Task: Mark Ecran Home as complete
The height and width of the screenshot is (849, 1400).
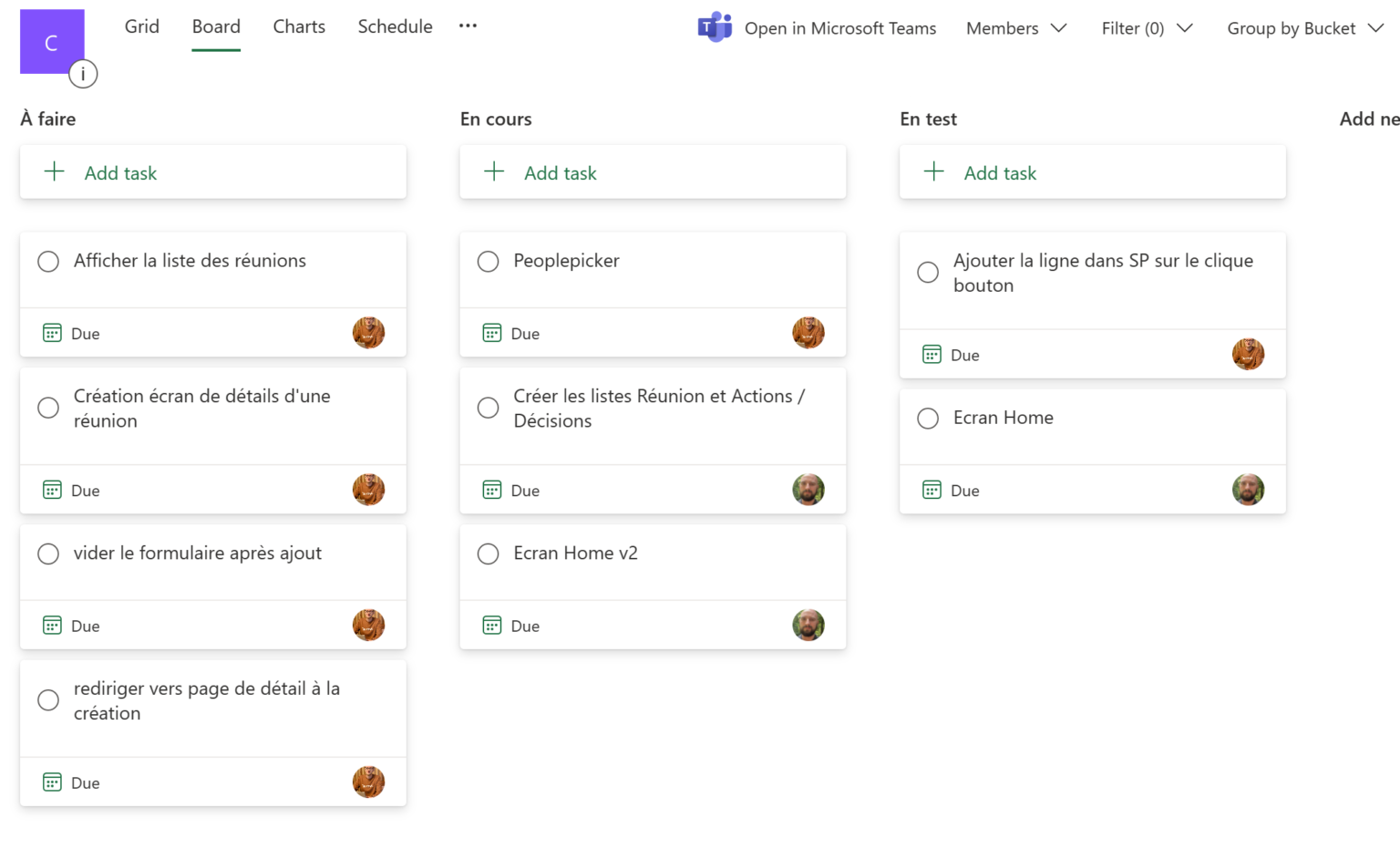Action: tap(927, 418)
